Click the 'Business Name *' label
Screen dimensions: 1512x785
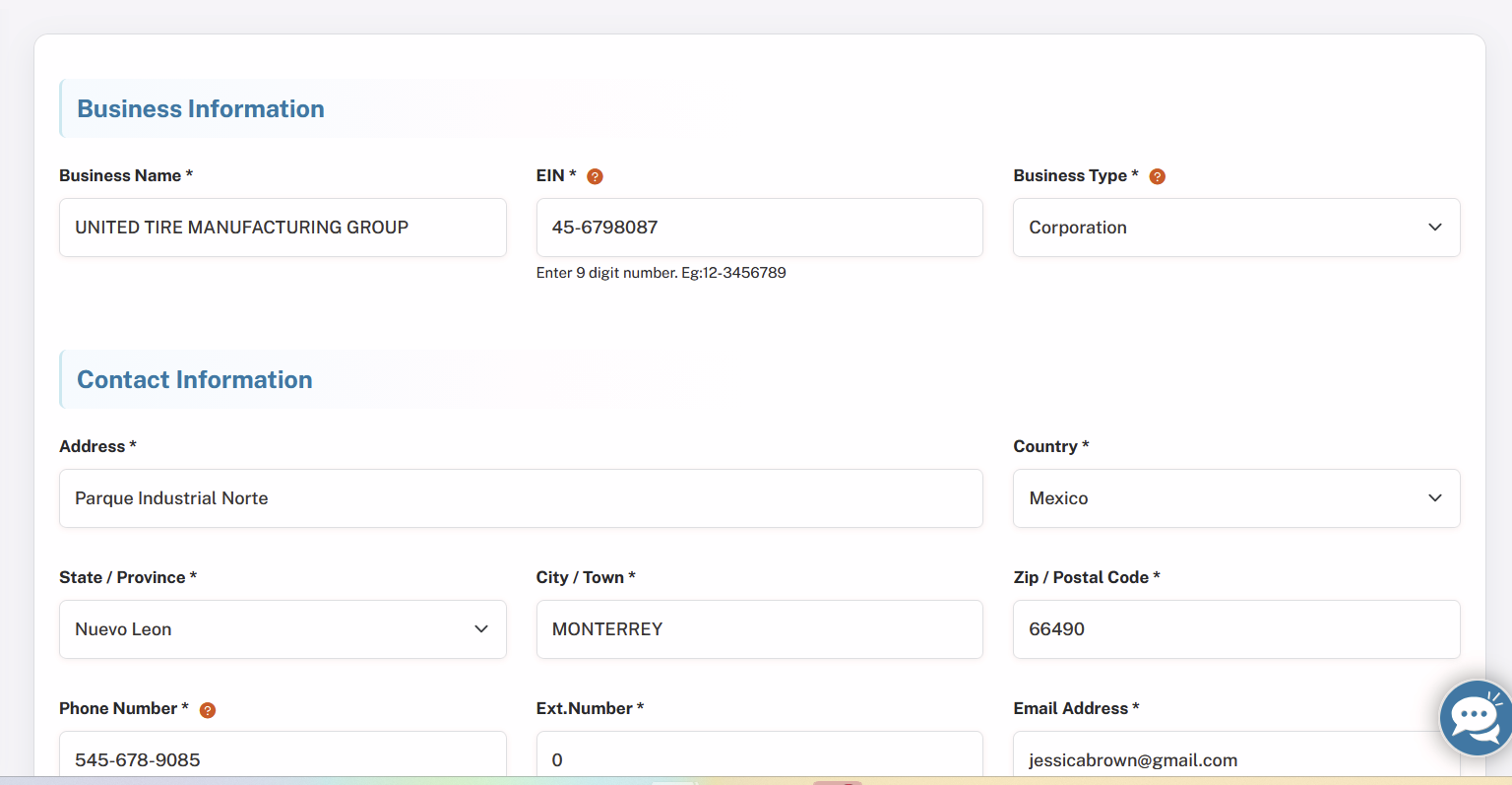click(x=126, y=175)
